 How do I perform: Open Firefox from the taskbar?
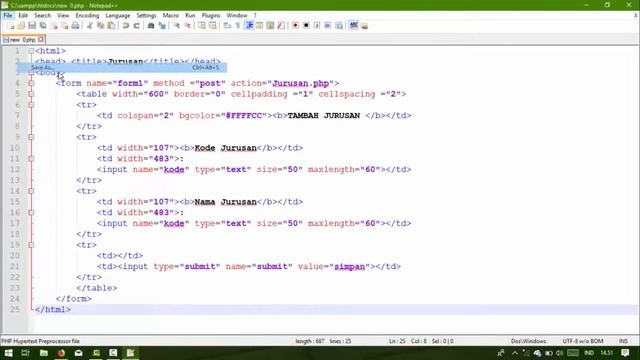(61, 353)
